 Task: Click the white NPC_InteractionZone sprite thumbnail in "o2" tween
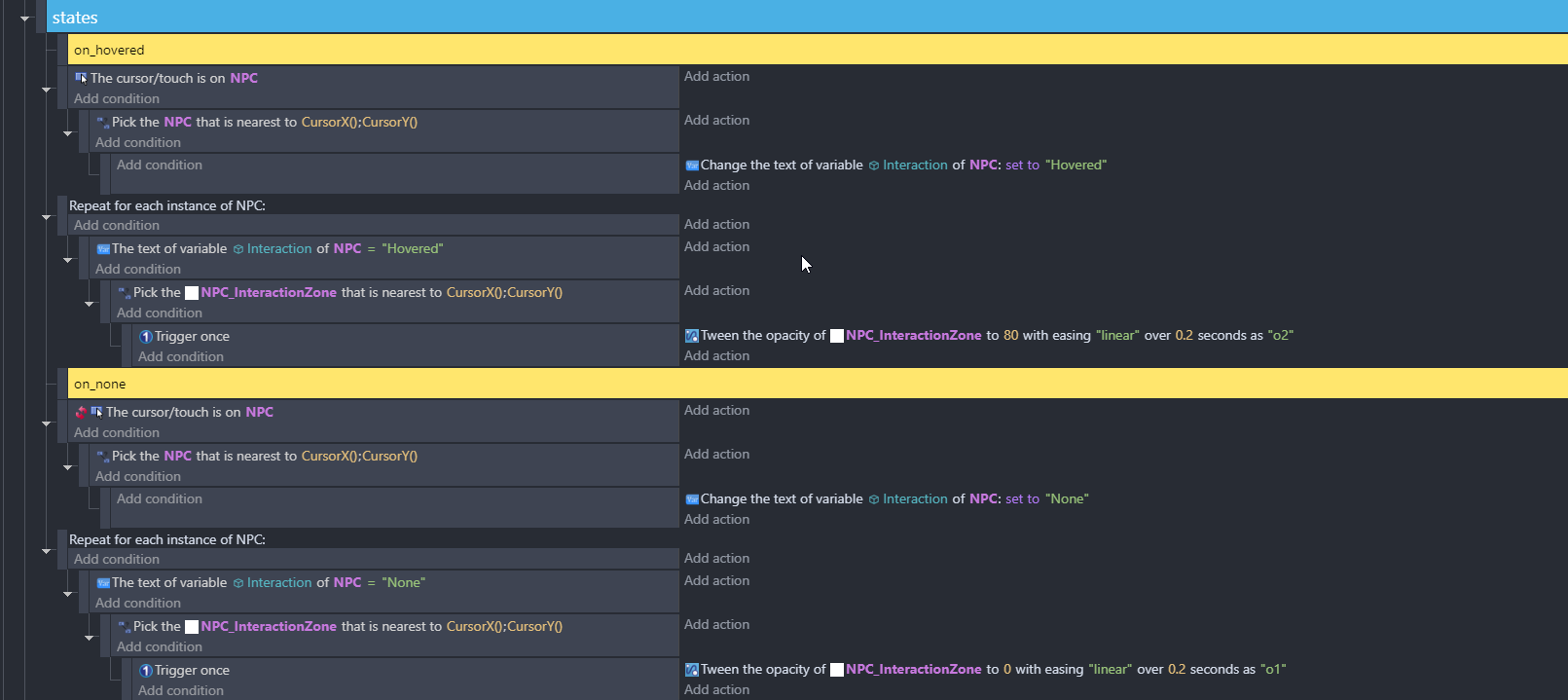(x=836, y=336)
